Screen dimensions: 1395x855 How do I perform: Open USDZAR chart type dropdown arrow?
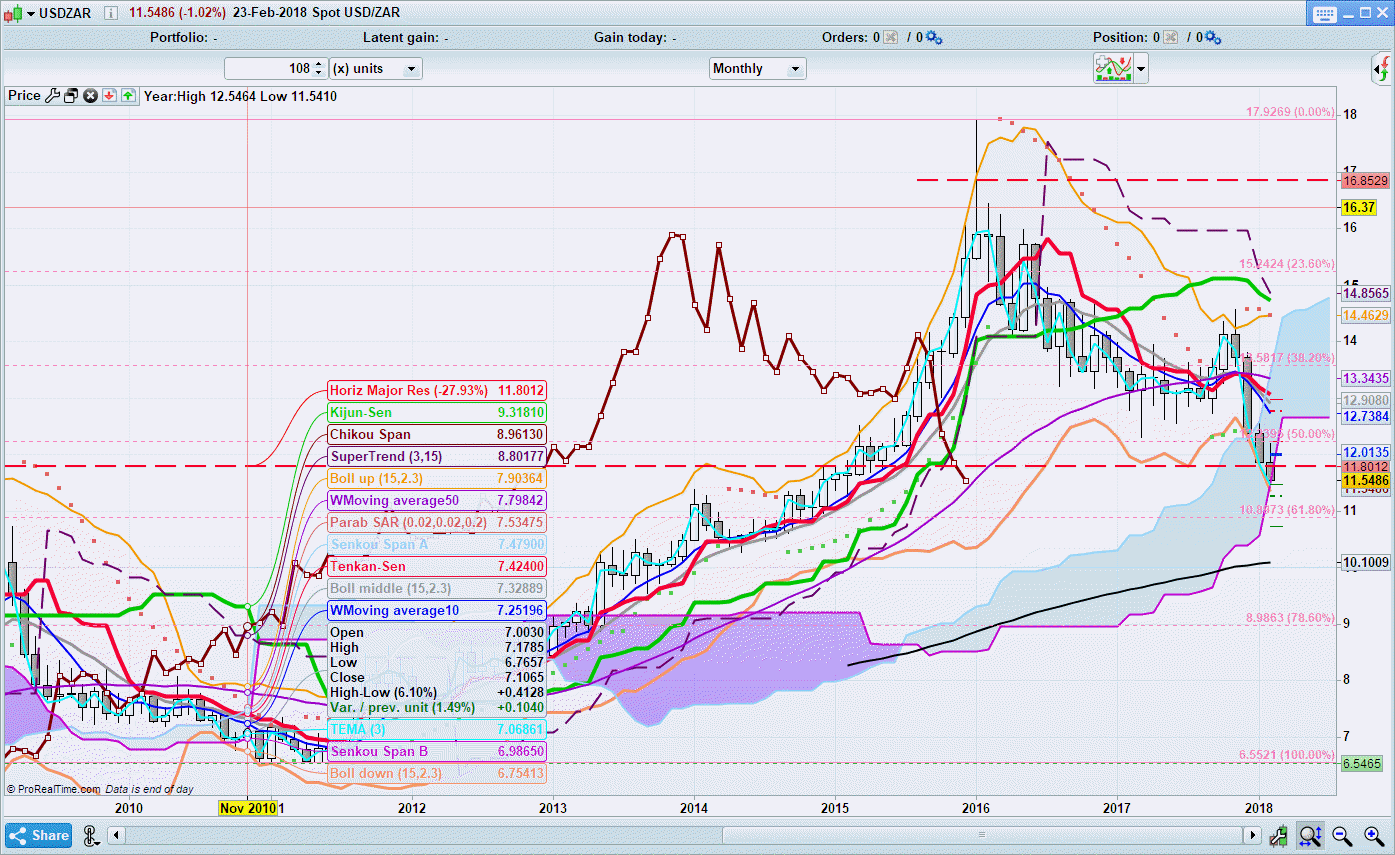(x=30, y=13)
